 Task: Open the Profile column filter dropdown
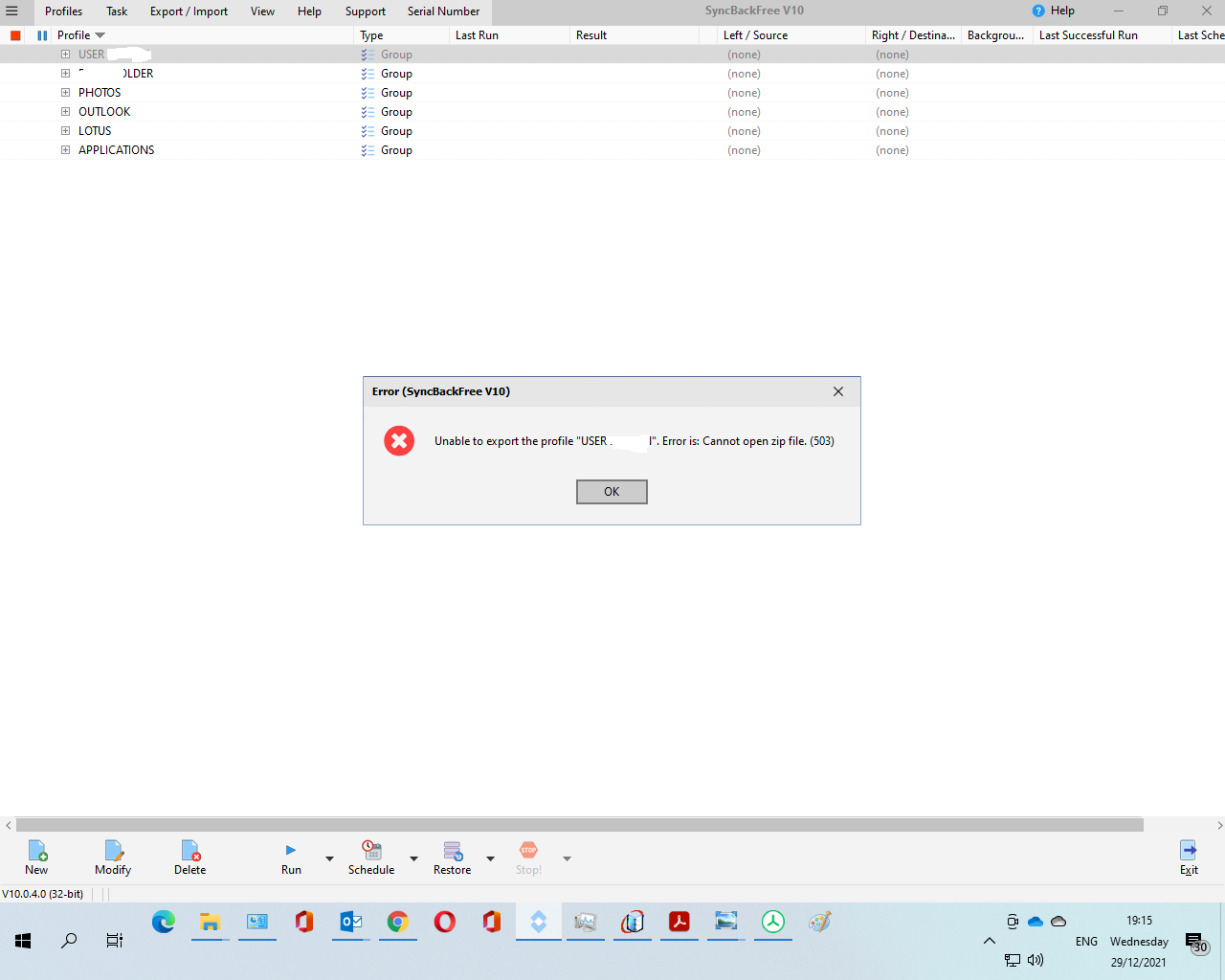(x=100, y=35)
